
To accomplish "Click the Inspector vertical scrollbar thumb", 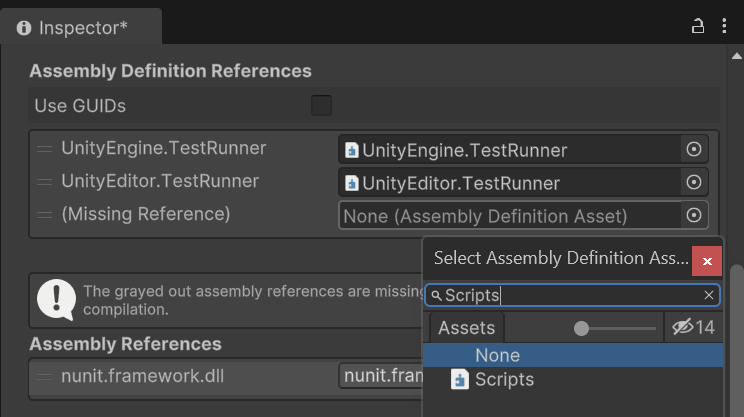I will click(737, 341).
